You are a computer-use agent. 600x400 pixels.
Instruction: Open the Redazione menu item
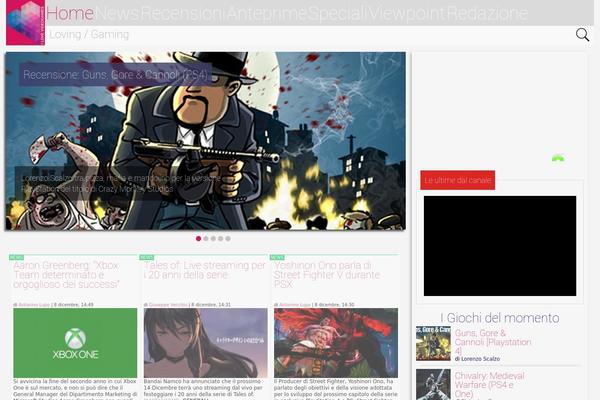(488, 13)
